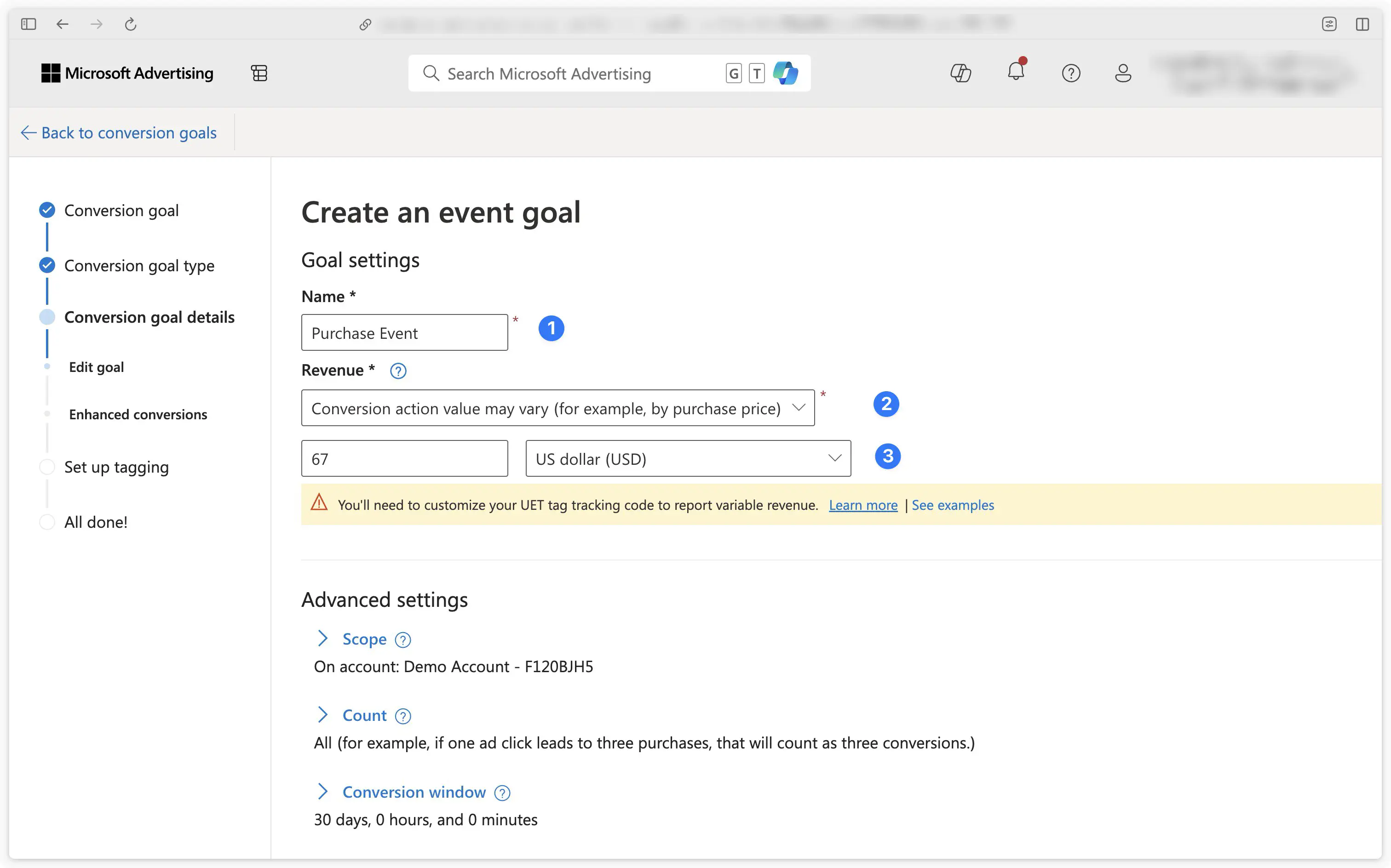Image resolution: width=1391 pixels, height=868 pixels.
Task: Toggle the browser sidebar icon
Action: tap(28, 24)
